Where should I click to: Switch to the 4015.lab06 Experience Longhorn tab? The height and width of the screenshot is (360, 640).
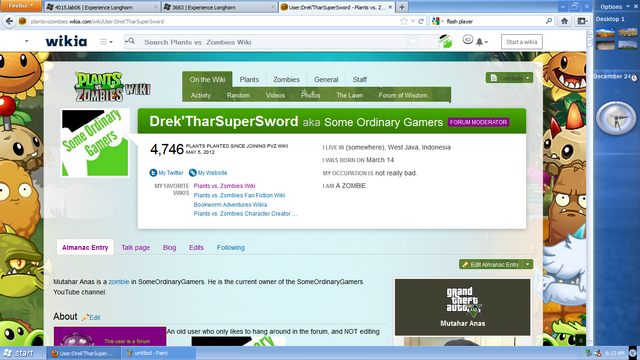[x=102, y=7]
